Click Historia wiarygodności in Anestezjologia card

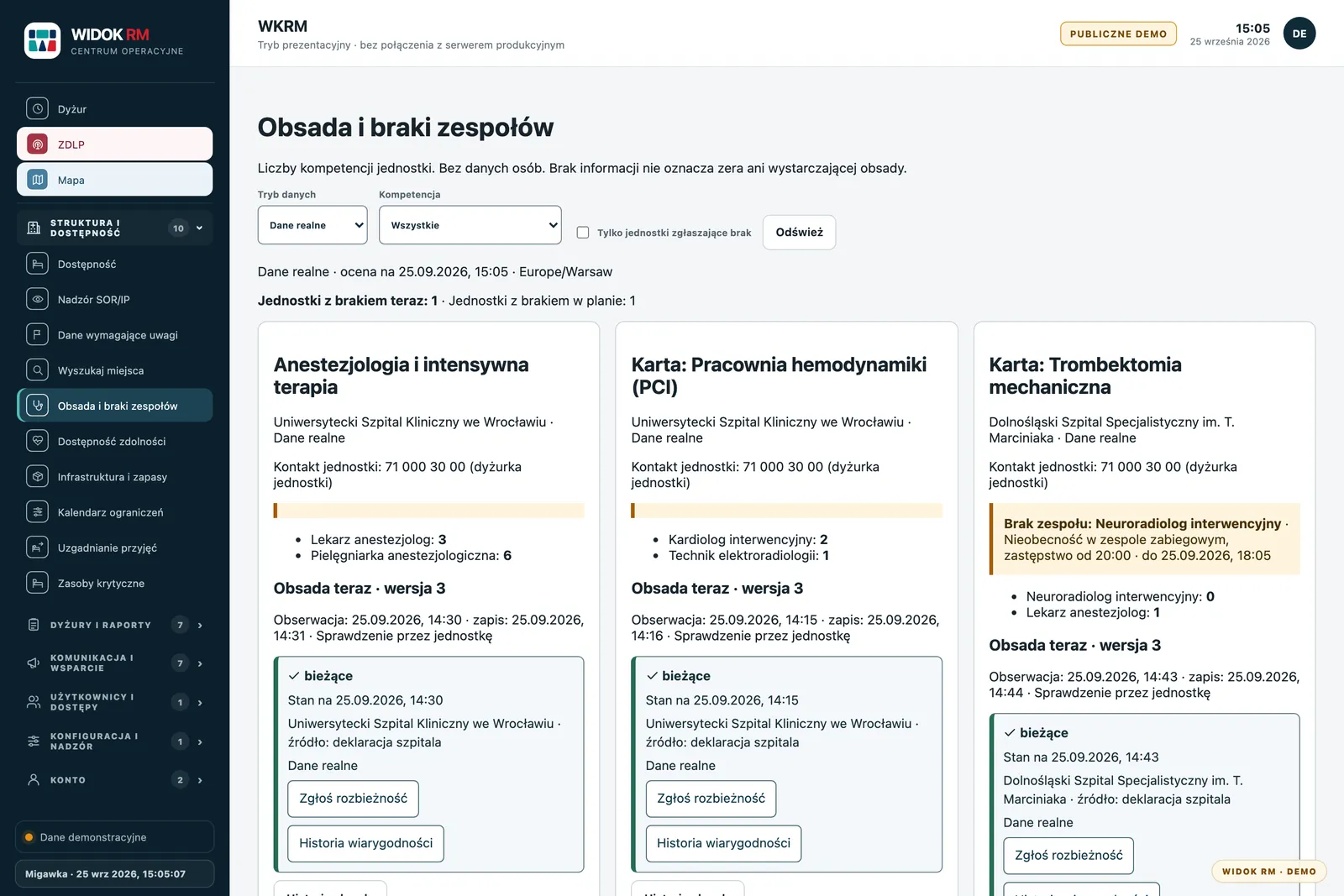[x=365, y=843]
